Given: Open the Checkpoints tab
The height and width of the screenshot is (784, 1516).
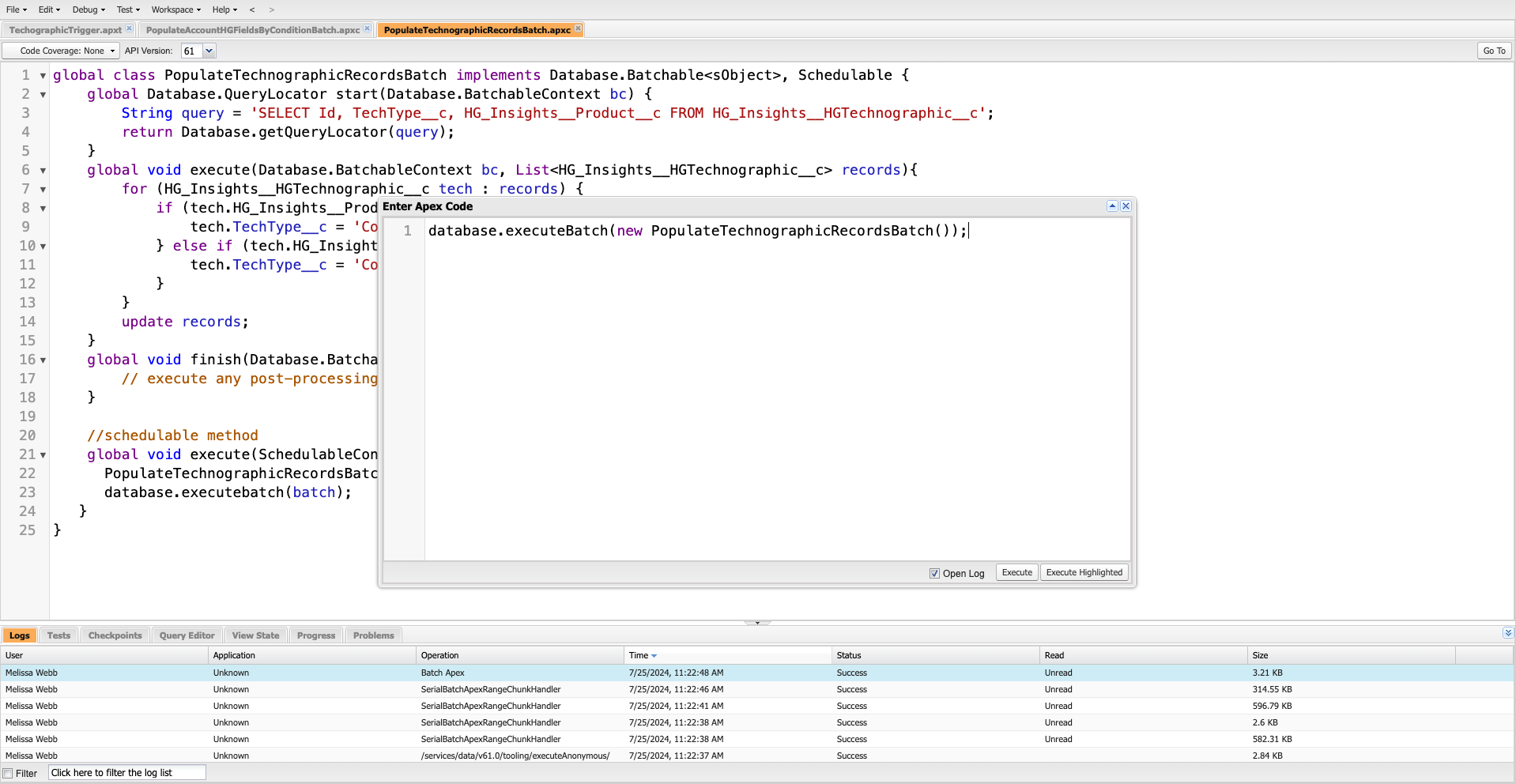Looking at the screenshot, I should (115, 635).
